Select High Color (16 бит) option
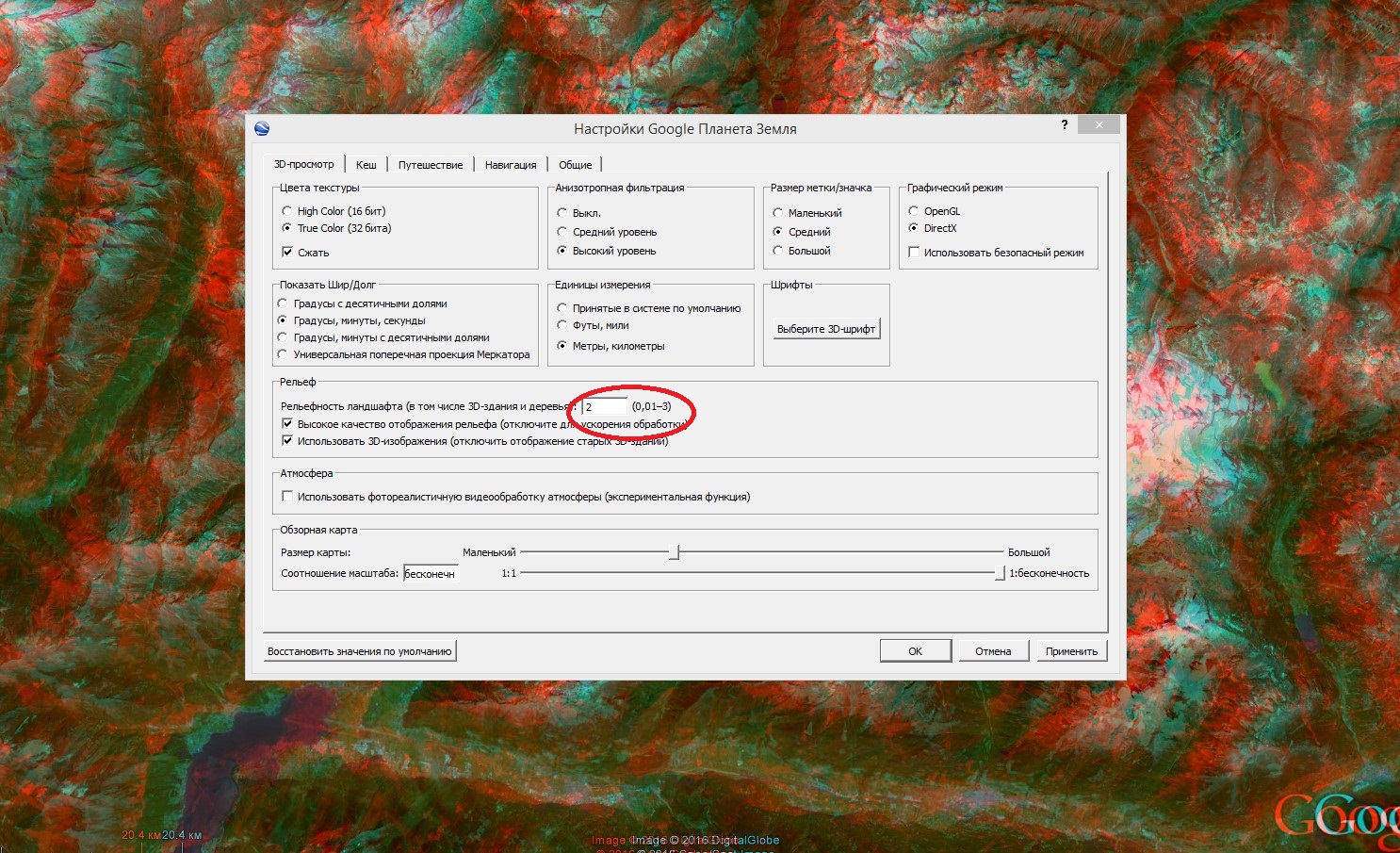 pyautogui.click(x=287, y=211)
